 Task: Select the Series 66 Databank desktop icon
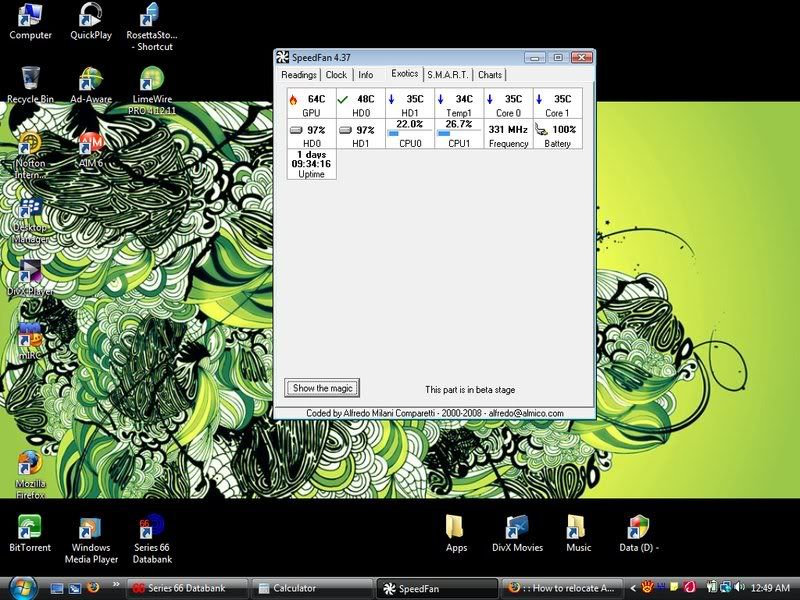click(x=152, y=540)
